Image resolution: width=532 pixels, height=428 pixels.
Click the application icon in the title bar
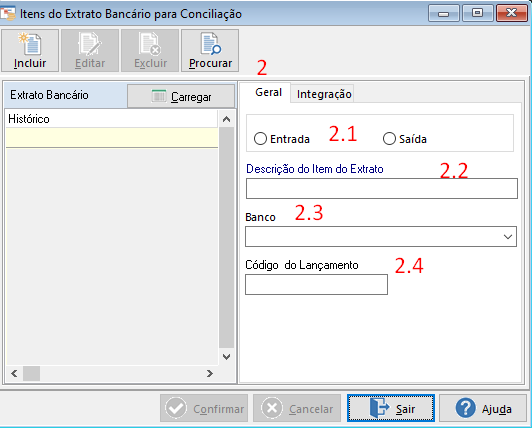tap(8, 13)
